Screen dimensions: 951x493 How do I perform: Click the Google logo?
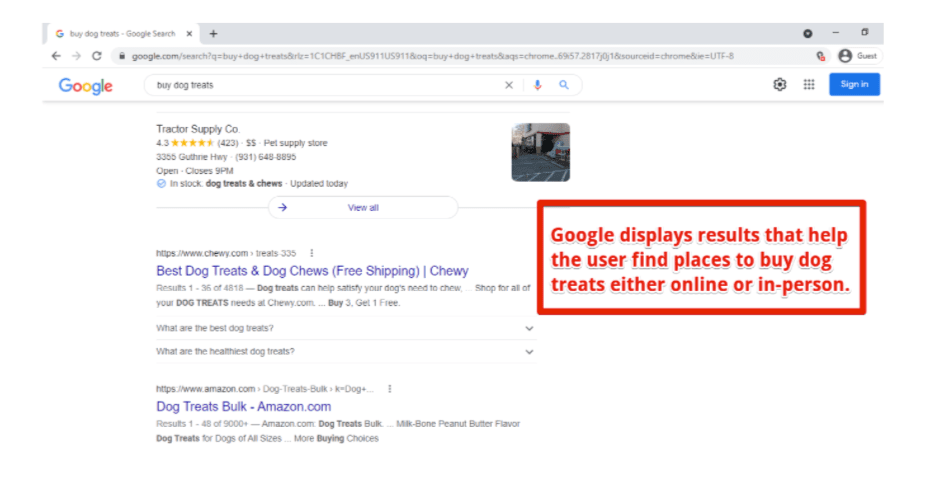86,86
